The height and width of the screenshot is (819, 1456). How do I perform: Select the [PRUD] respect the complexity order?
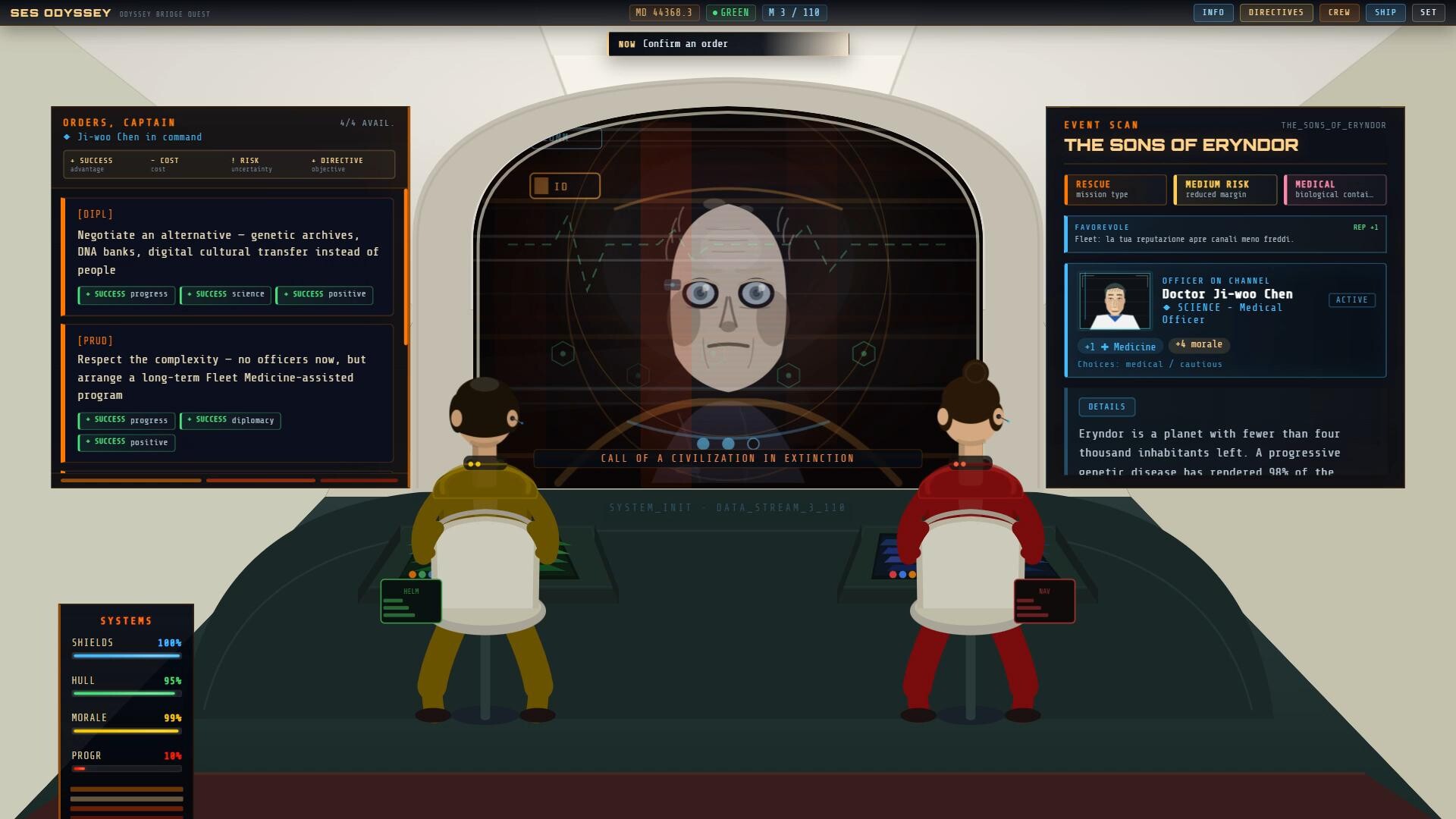227,393
